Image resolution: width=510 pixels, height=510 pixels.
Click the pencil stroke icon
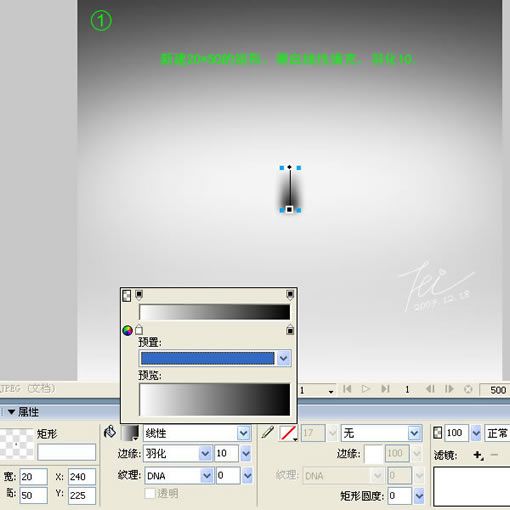268,432
